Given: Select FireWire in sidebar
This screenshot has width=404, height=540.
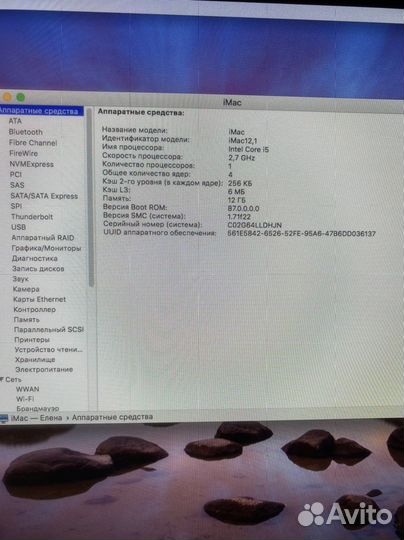Looking at the screenshot, I should (x=23, y=153).
